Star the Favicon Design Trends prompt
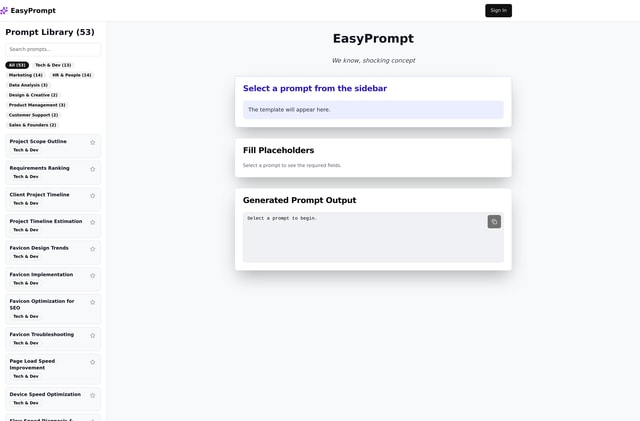The width and height of the screenshot is (640, 421). (x=93, y=249)
